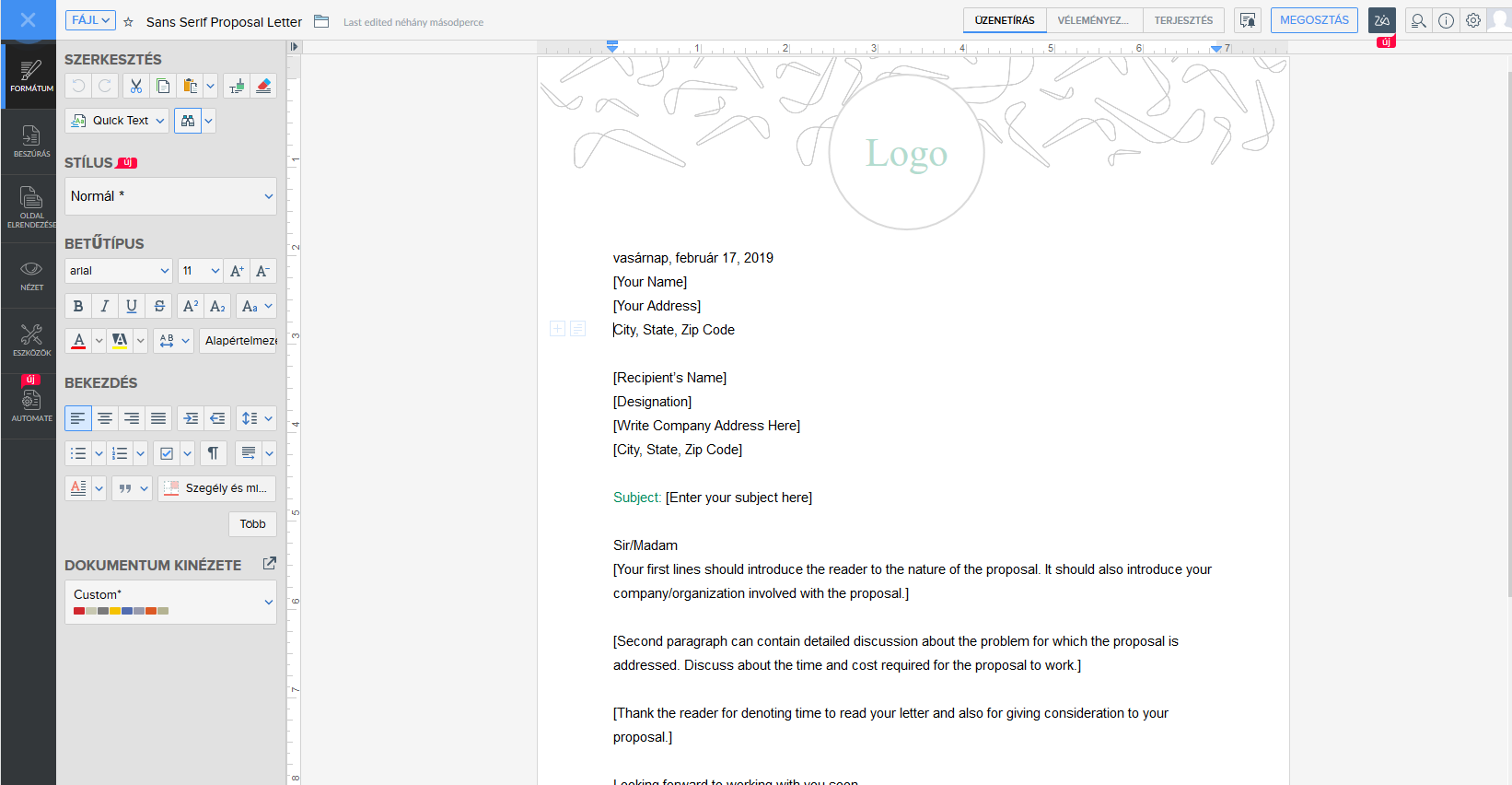Click the Cut scissors icon

136,86
